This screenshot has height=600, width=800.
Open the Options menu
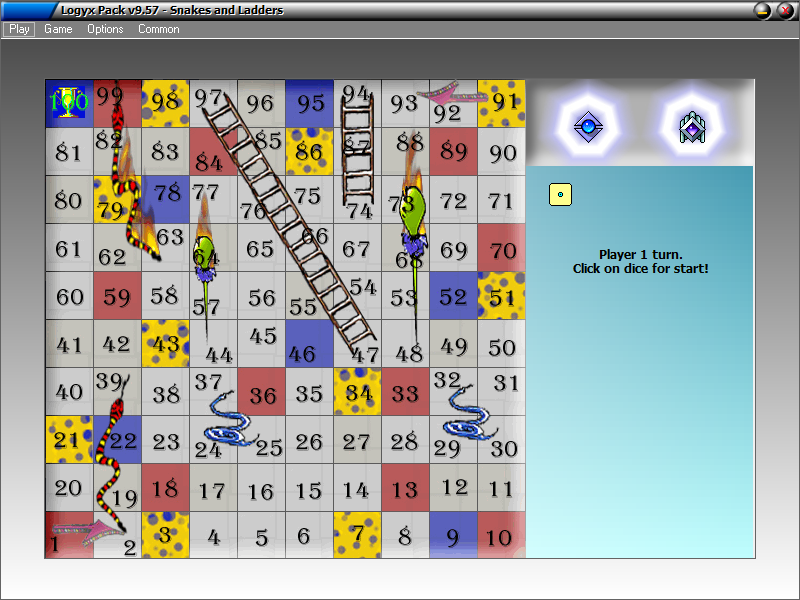click(x=105, y=29)
